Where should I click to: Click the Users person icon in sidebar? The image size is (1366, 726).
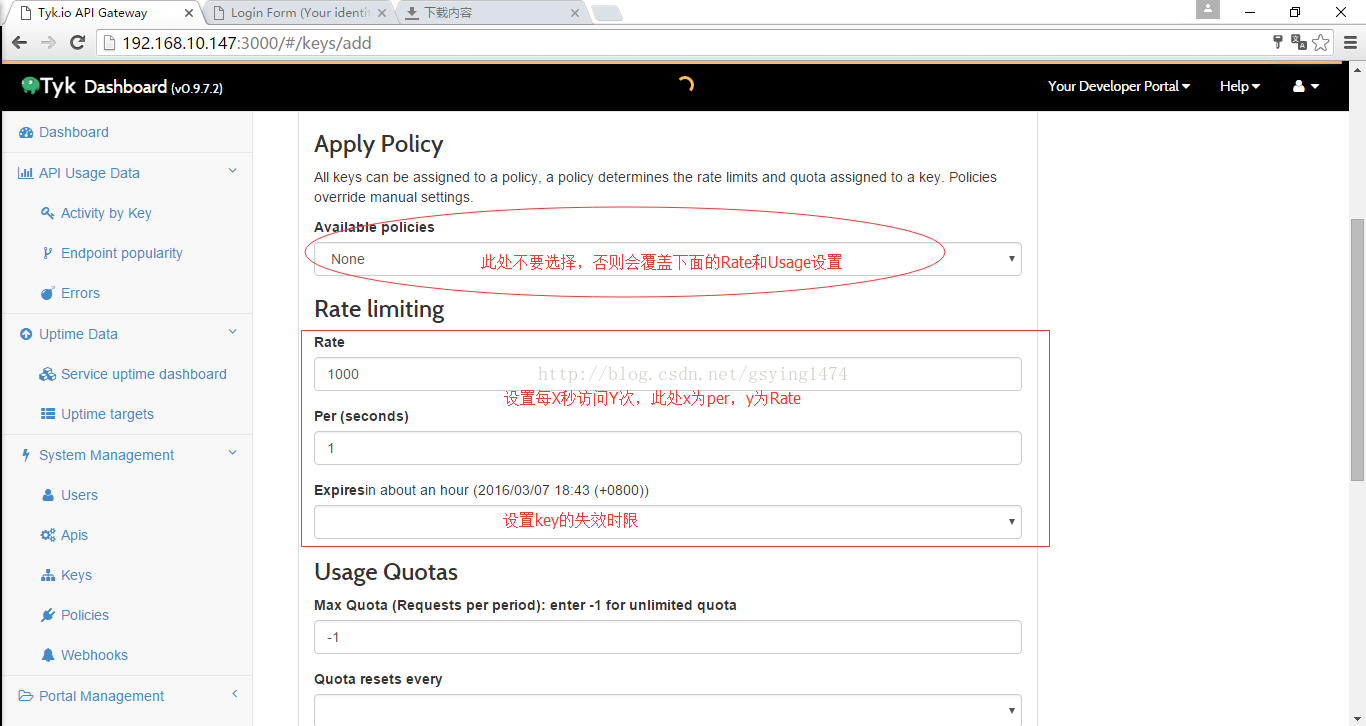point(48,495)
